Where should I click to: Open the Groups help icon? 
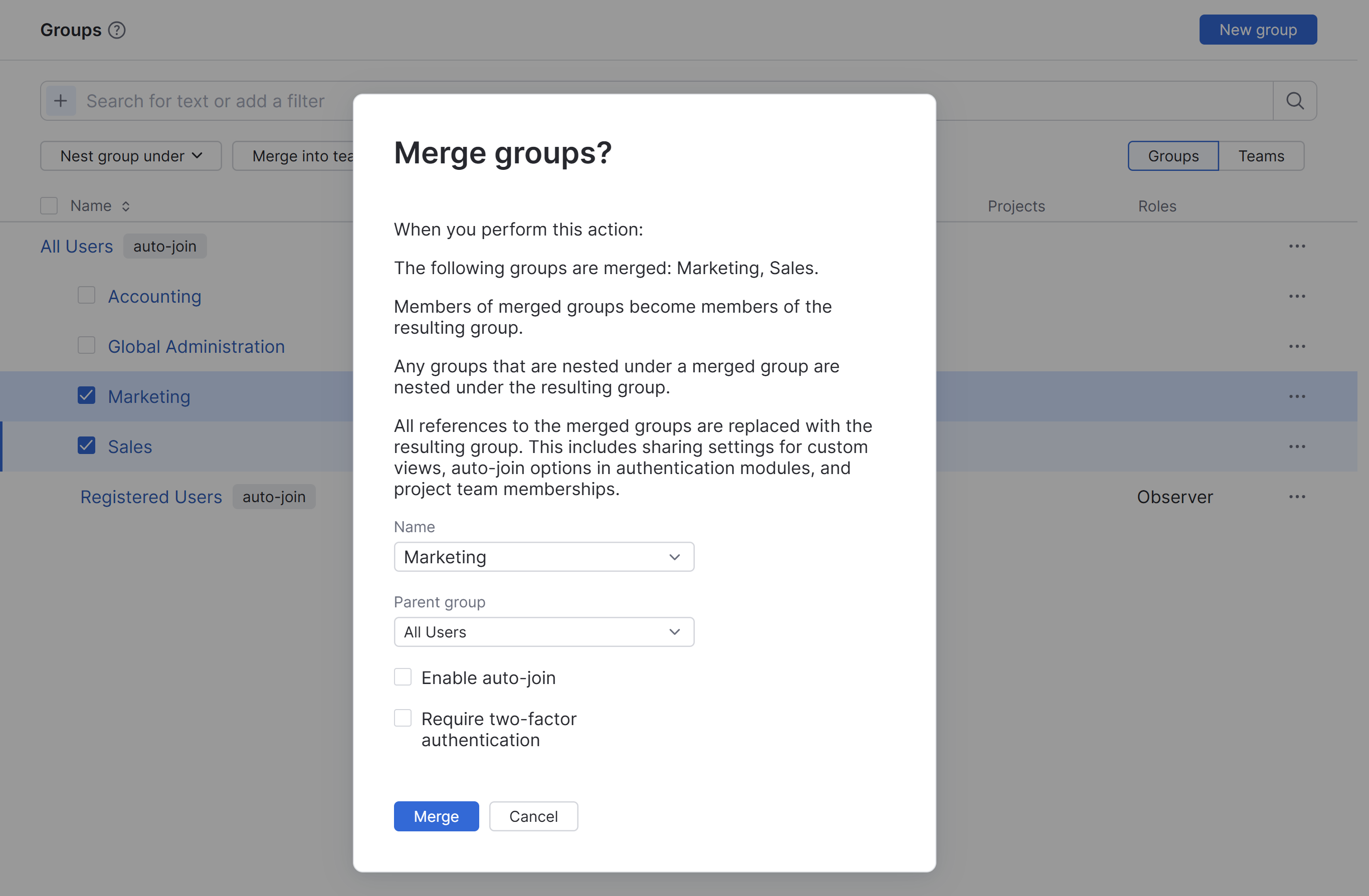coord(117,30)
